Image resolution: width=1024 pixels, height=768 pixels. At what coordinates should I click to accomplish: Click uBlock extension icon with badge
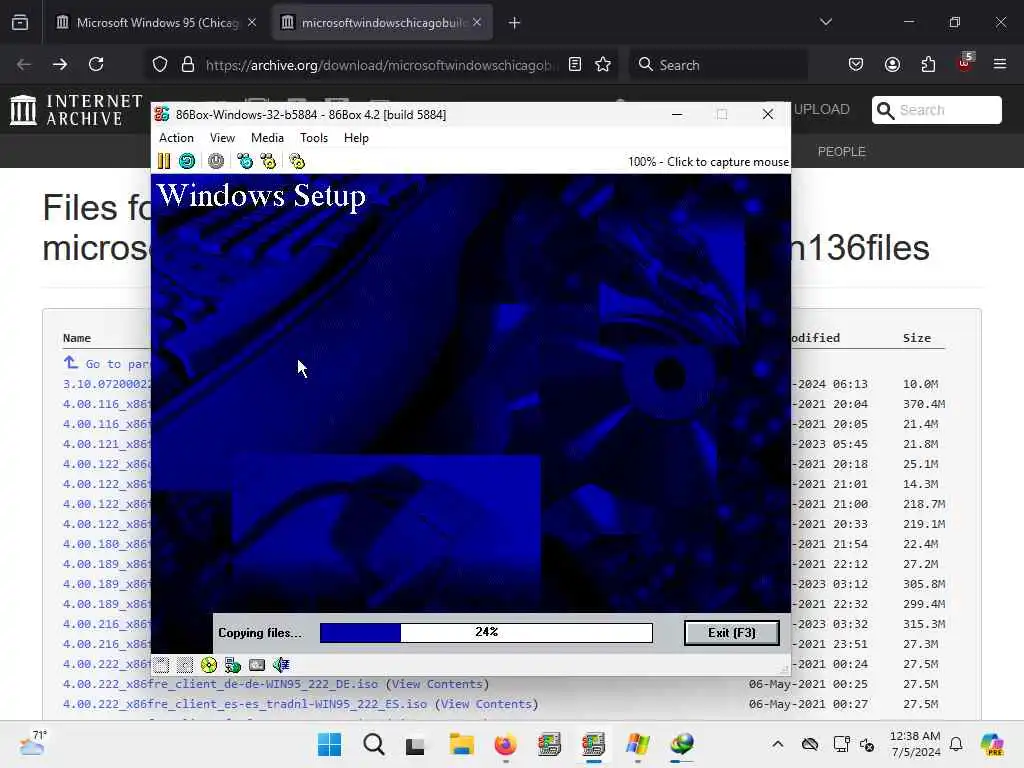pyautogui.click(x=965, y=63)
